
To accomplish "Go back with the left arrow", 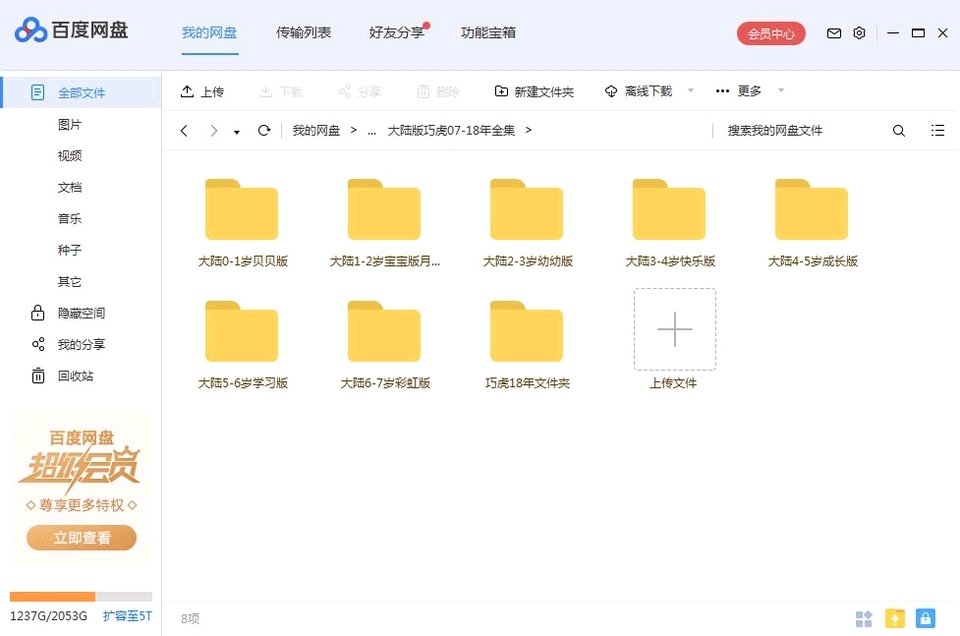I will click(184, 130).
